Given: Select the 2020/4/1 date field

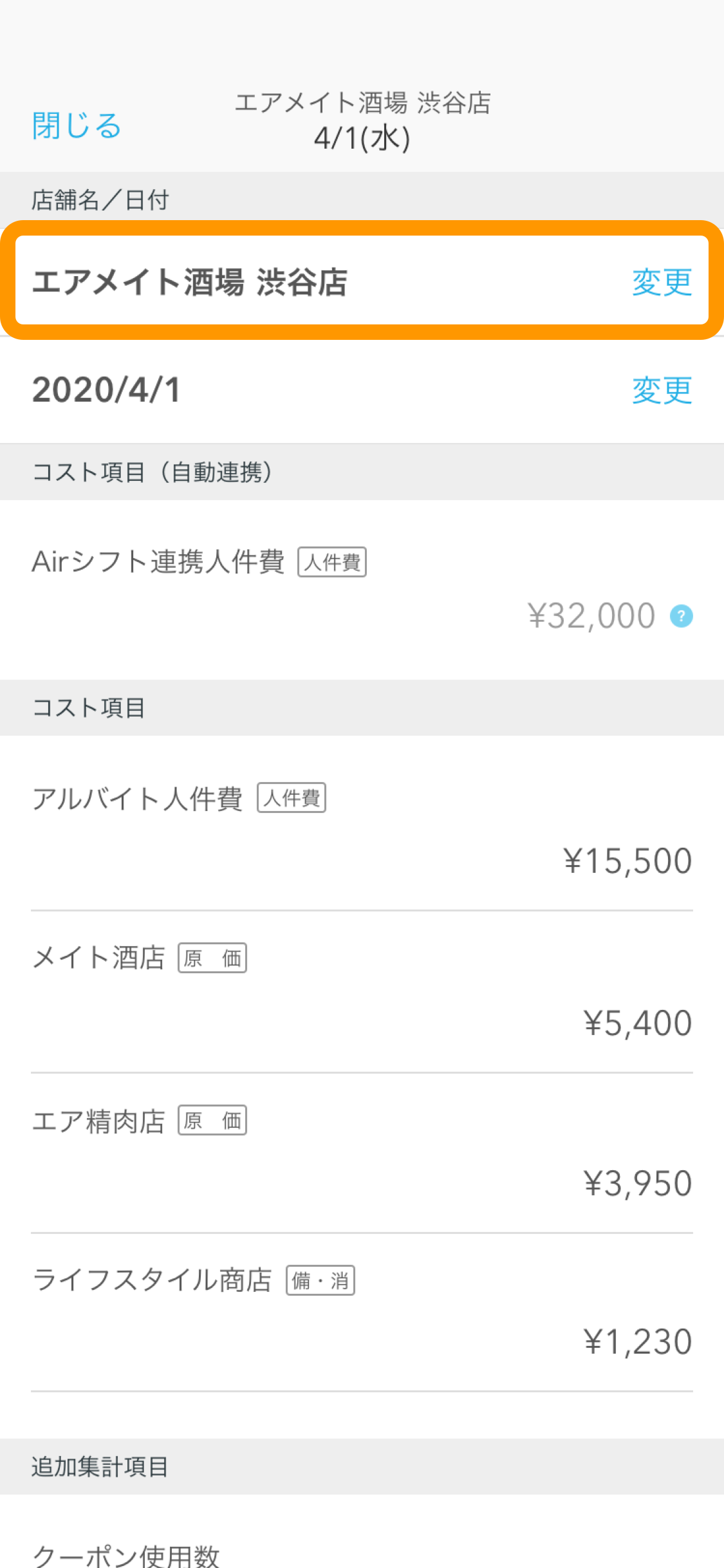Looking at the screenshot, I should pyautogui.click(x=362, y=390).
